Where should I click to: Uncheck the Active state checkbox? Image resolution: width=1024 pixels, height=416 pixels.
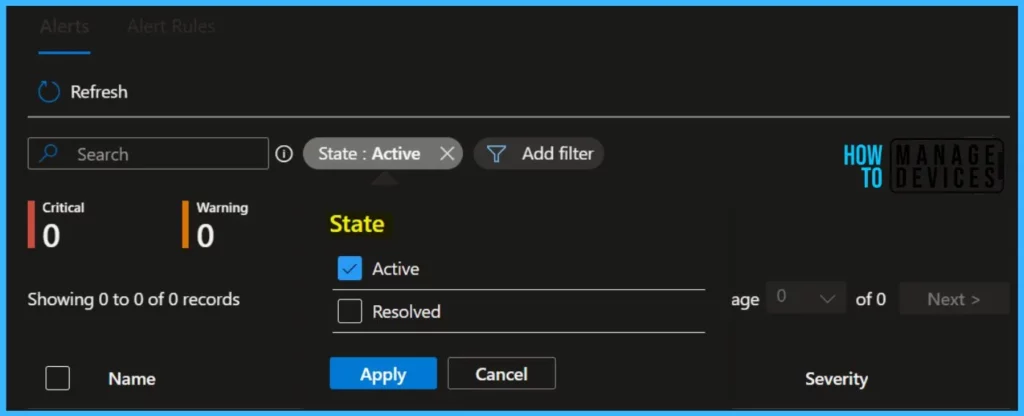pos(350,268)
